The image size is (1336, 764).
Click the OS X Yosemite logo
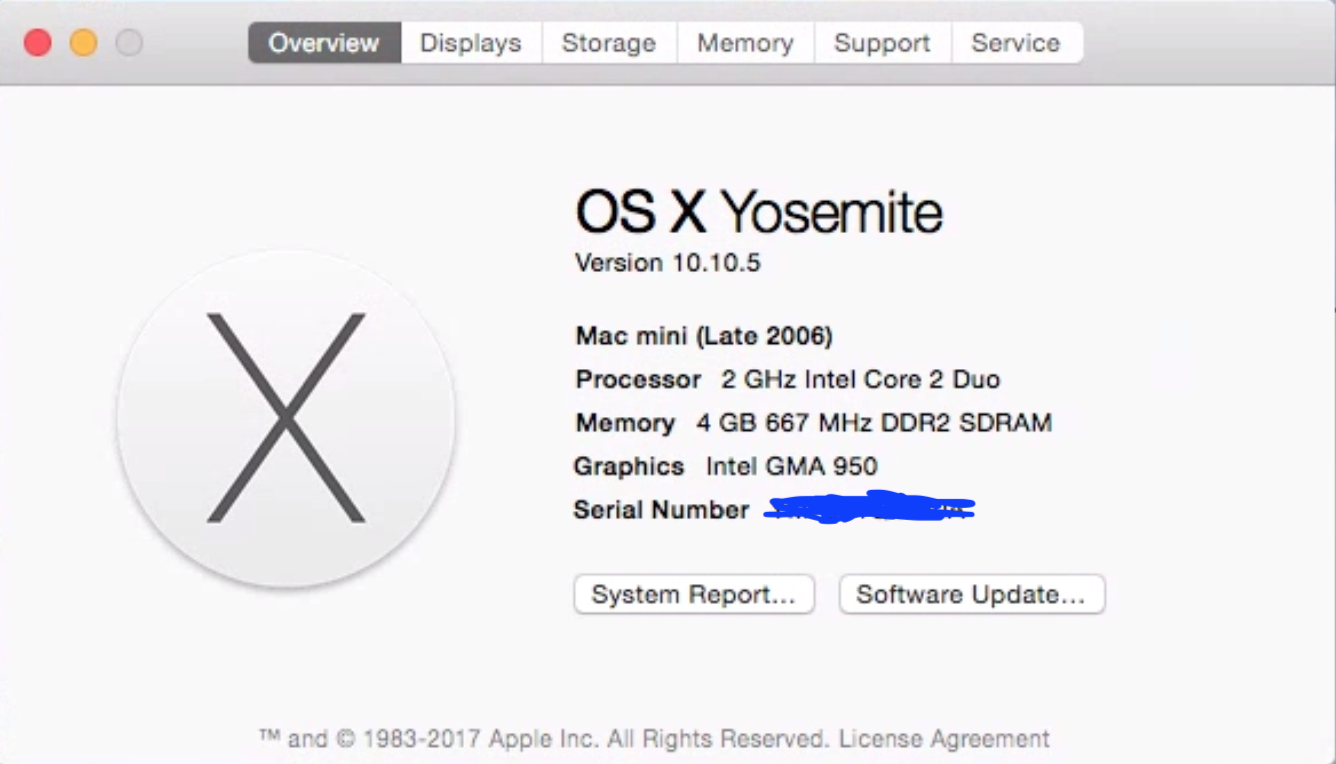(286, 418)
